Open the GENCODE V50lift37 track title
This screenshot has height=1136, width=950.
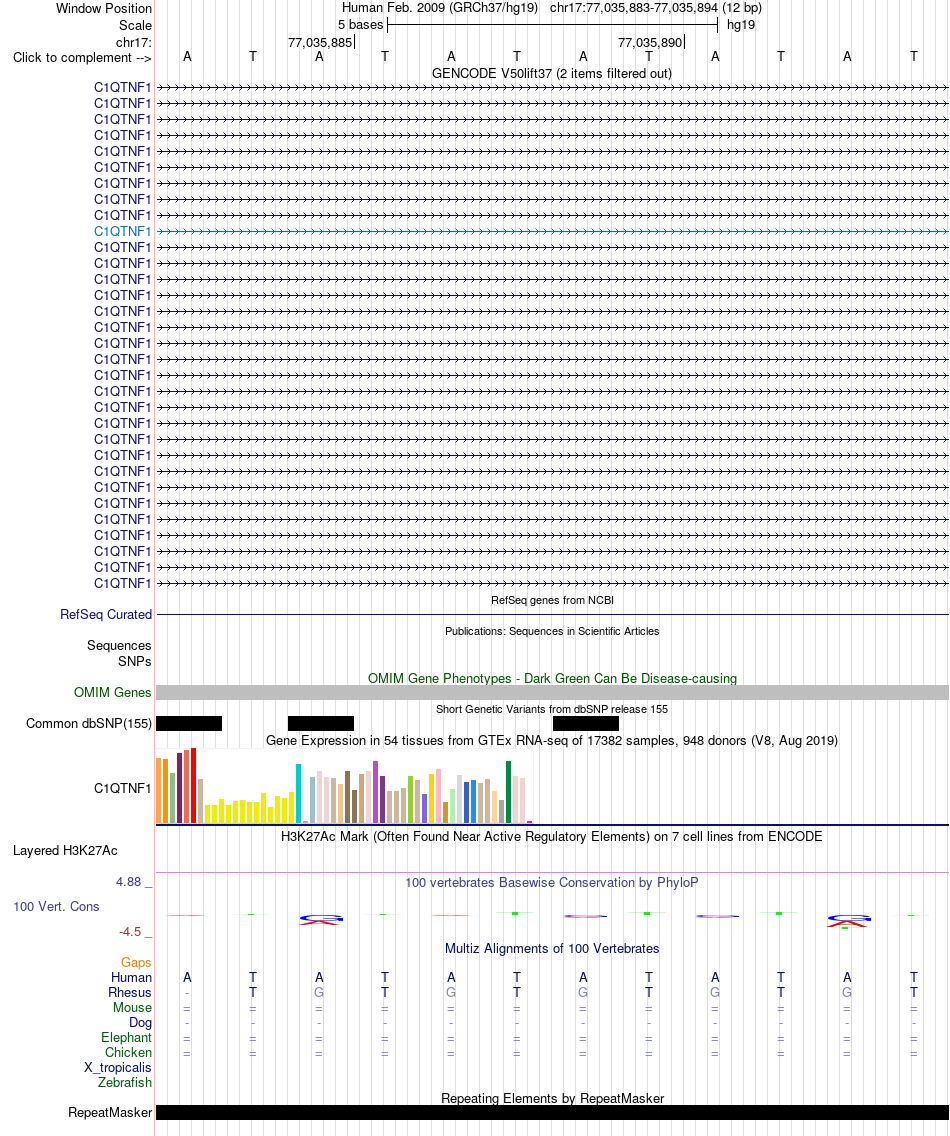pos(551,73)
